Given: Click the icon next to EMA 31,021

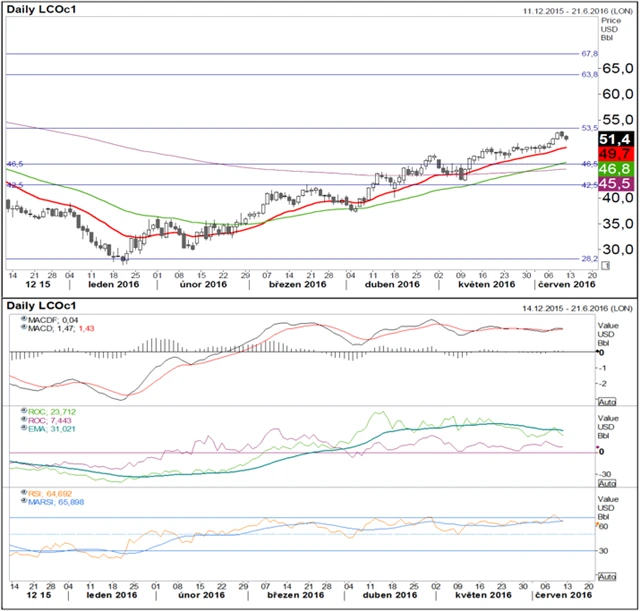Looking at the screenshot, I should point(25,428).
